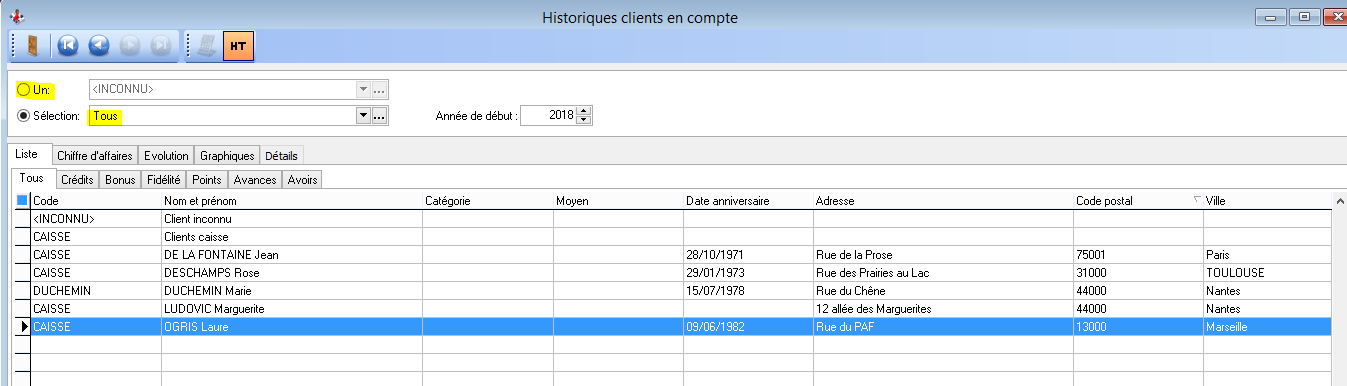This screenshot has height=386, width=1347.
Task: Expand the "Tous" selection dropdown
Action: [364, 116]
